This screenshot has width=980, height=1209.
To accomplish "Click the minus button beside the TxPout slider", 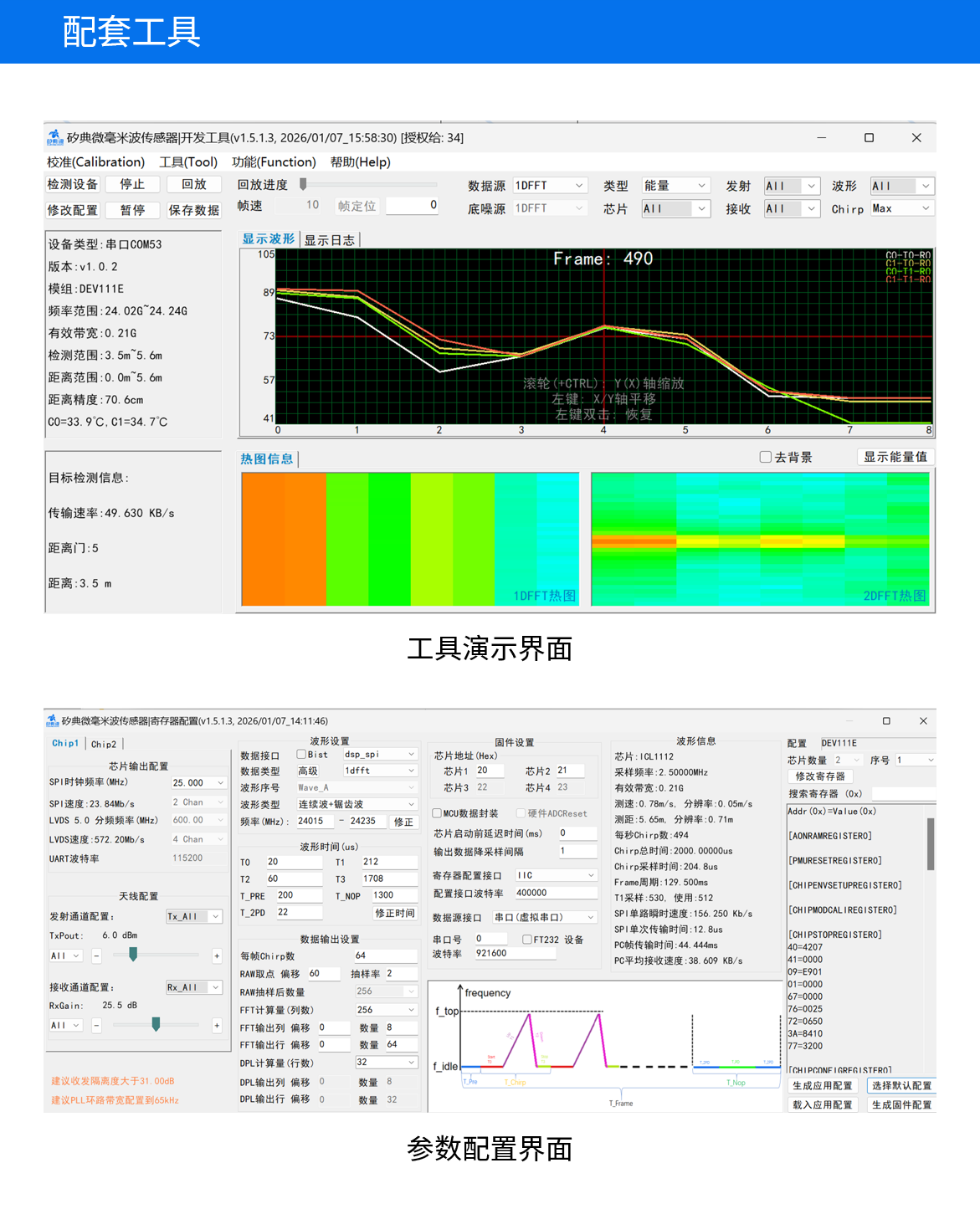I will [x=96, y=955].
